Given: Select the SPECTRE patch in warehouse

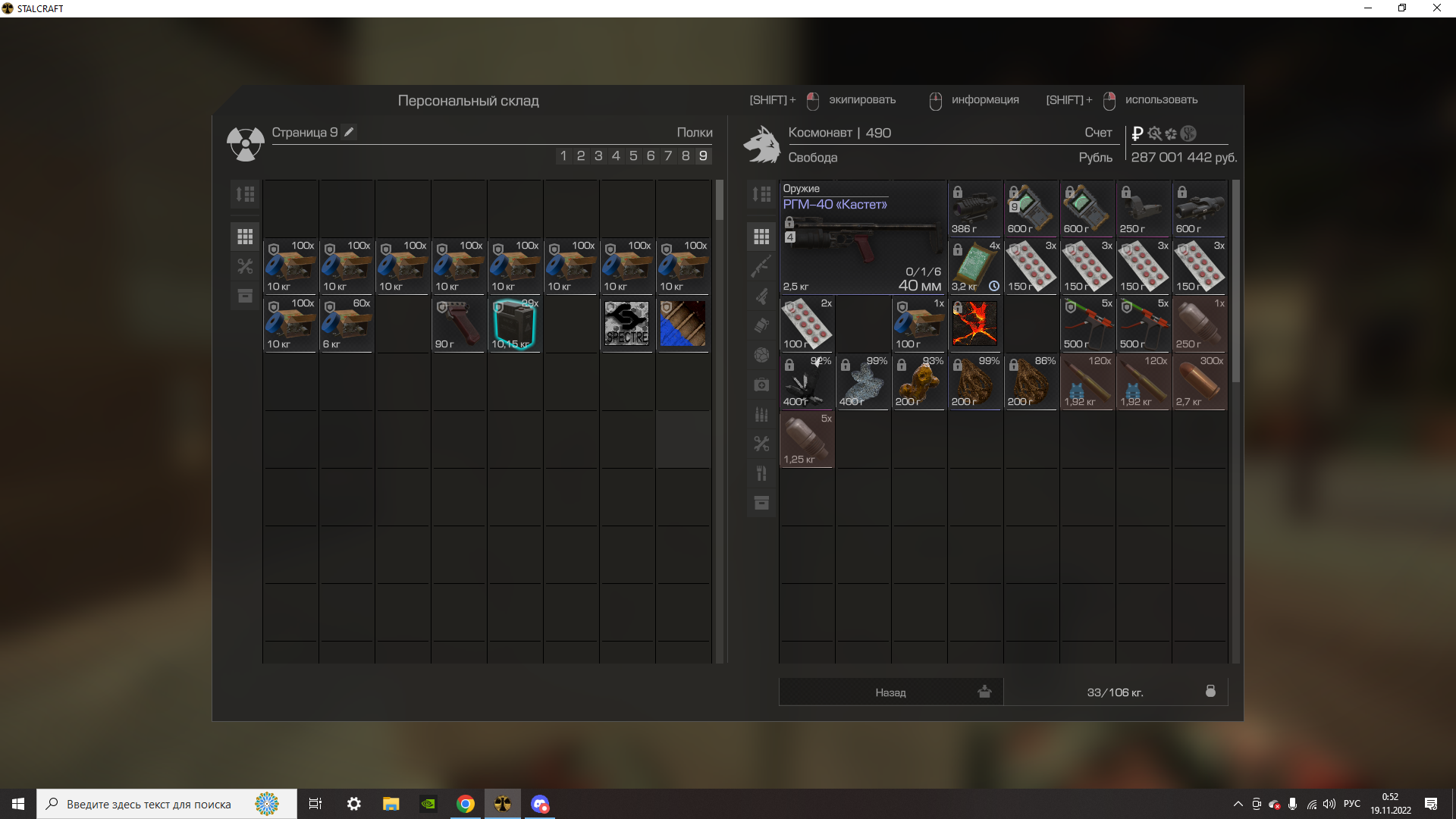Looking at the screenshot, I should (627, 324).
